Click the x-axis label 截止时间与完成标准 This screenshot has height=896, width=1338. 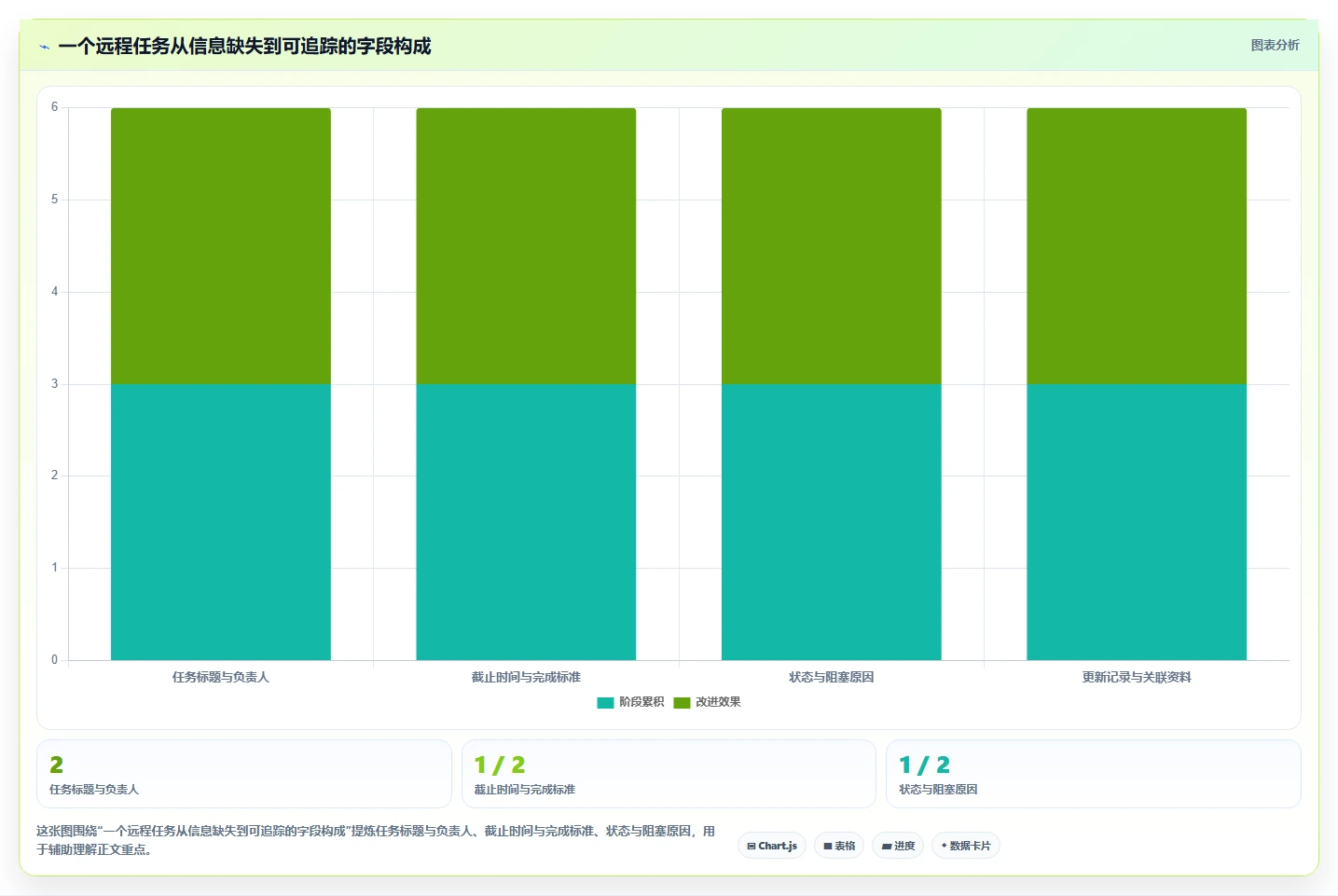(526, 677)
